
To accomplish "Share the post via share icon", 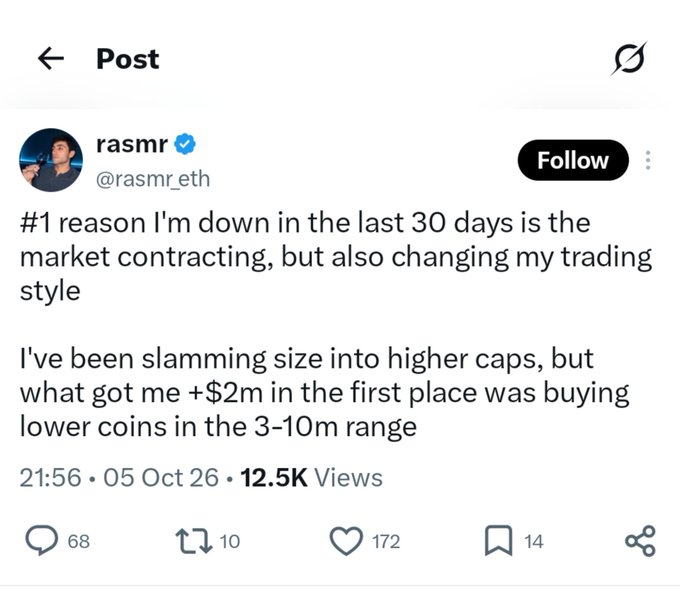I will click(x=640, y=540).
